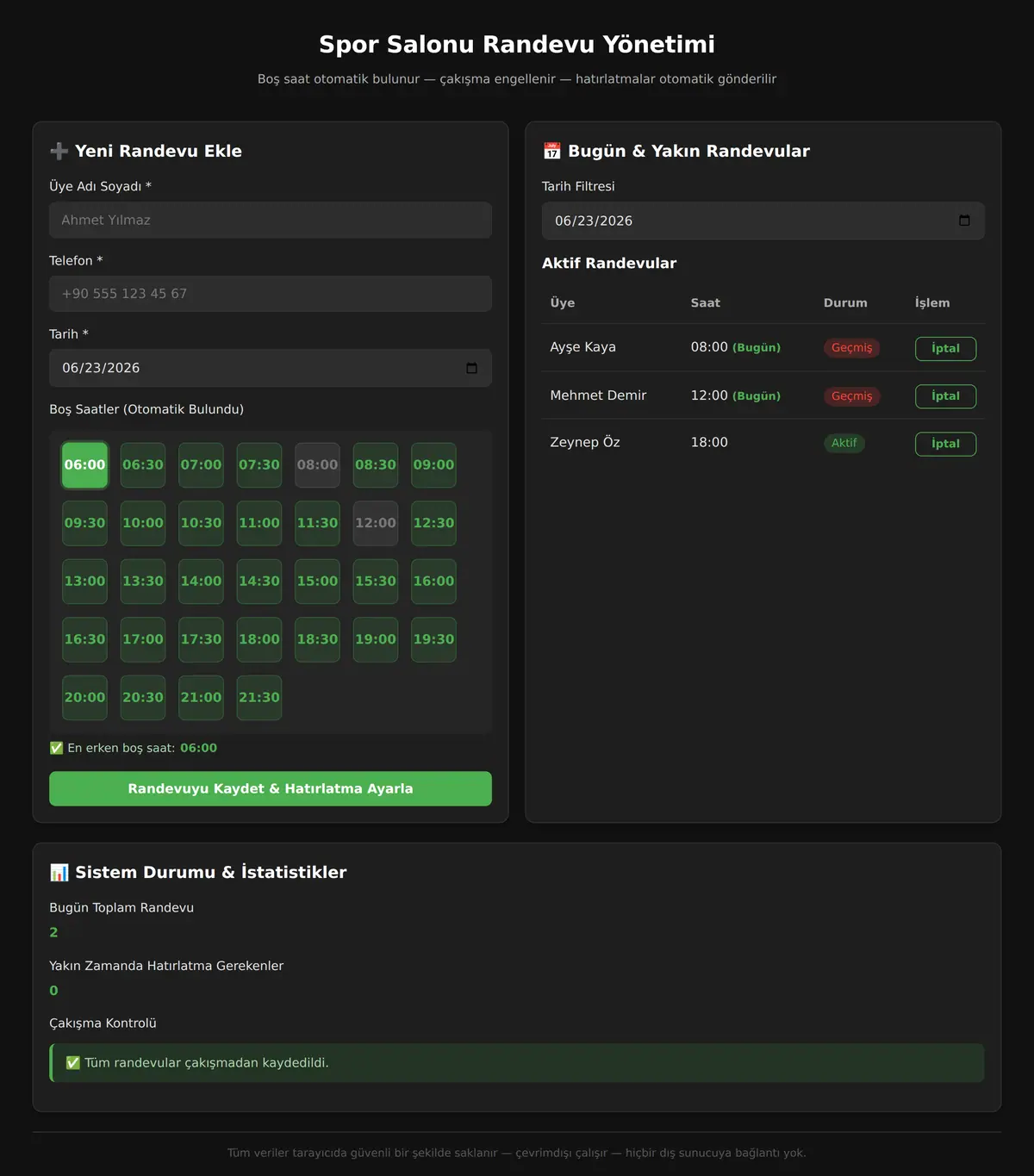Click the Üye column header

click(x=563, y=303)
